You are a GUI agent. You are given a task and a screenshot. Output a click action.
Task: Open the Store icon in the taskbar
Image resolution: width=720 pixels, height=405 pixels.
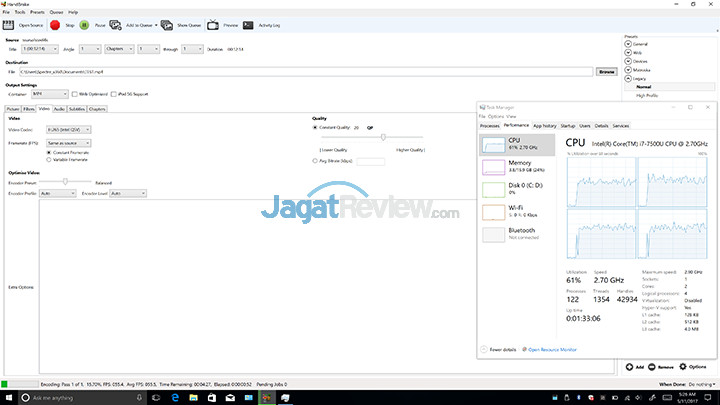212,398
